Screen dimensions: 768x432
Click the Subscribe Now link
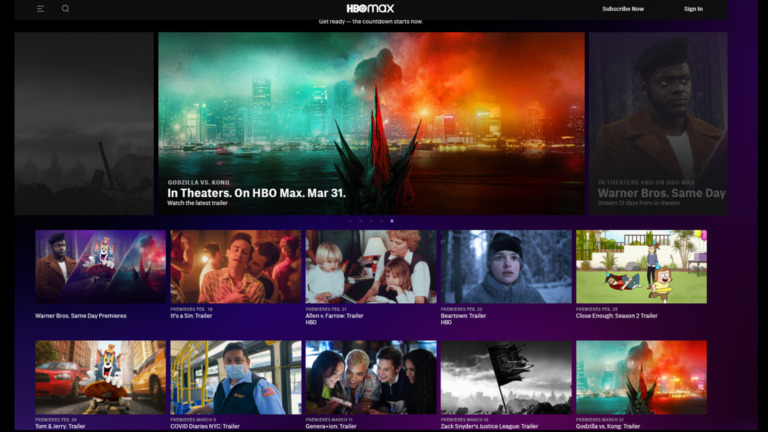(623, 9)
